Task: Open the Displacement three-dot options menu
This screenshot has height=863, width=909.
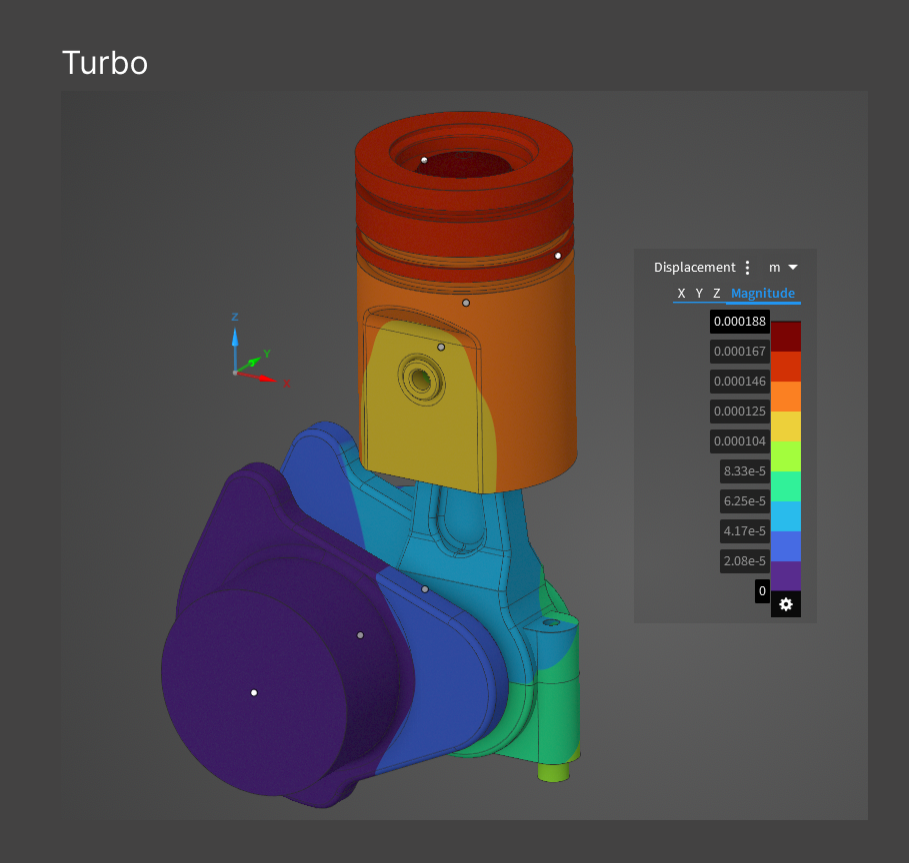Action: (747, 267)
